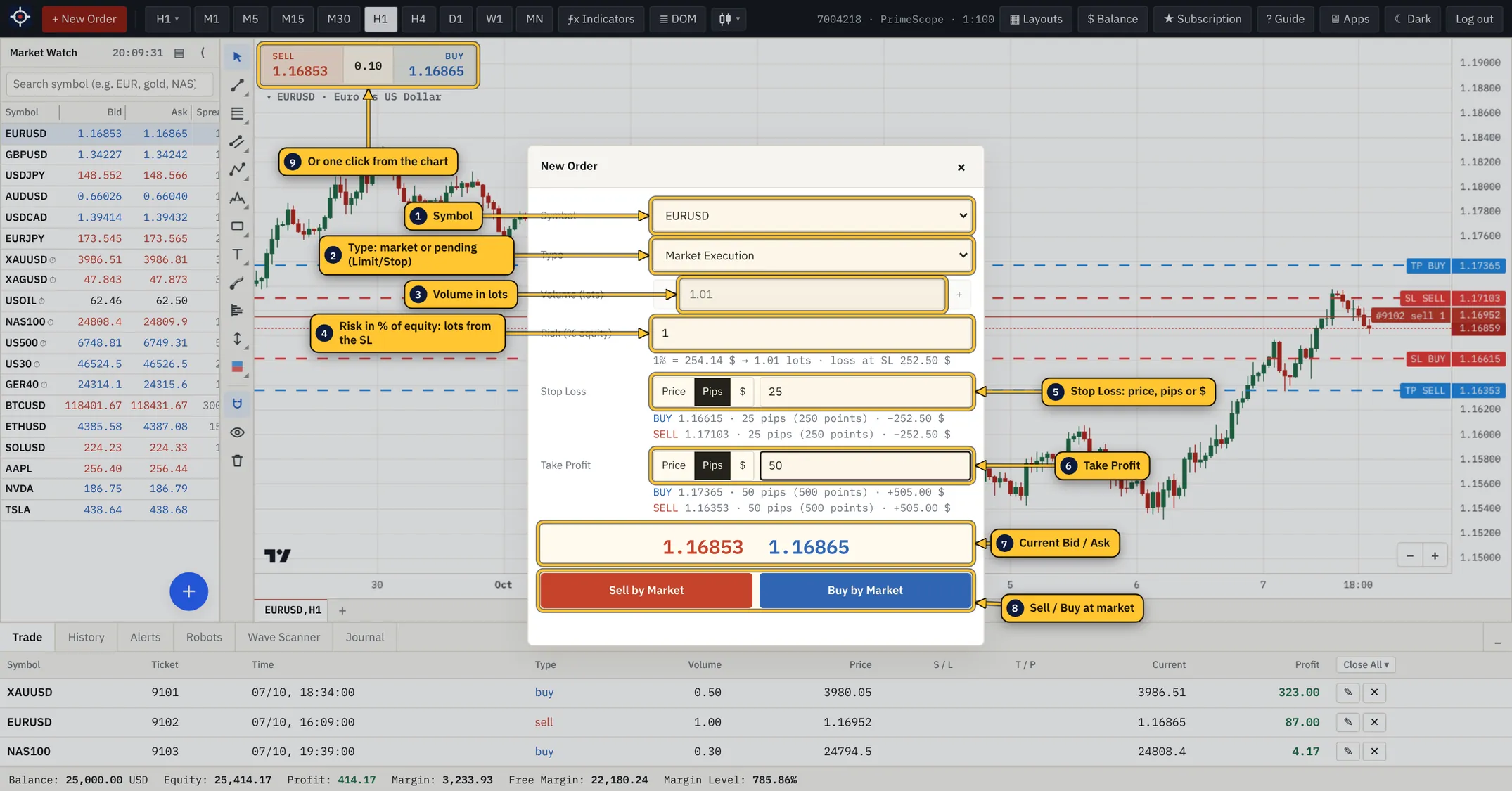
Task: Close the NAS100 position with X
Action: point(1374,752)
